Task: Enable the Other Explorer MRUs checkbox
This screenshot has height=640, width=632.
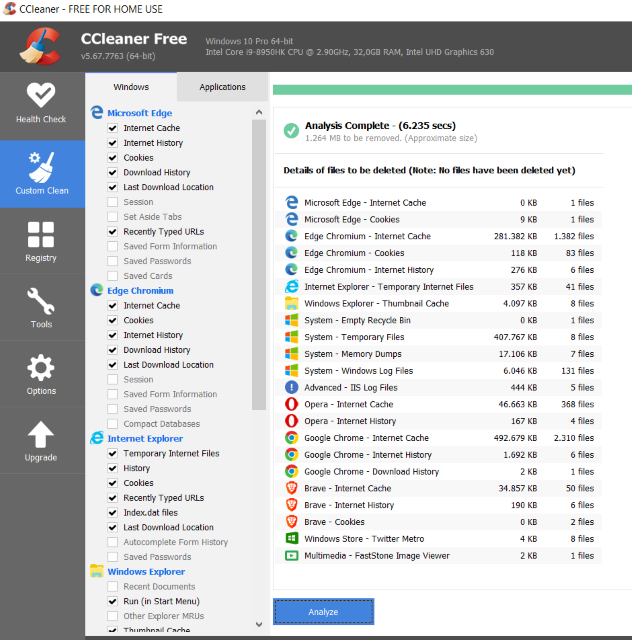Action: tap(113, 616)
